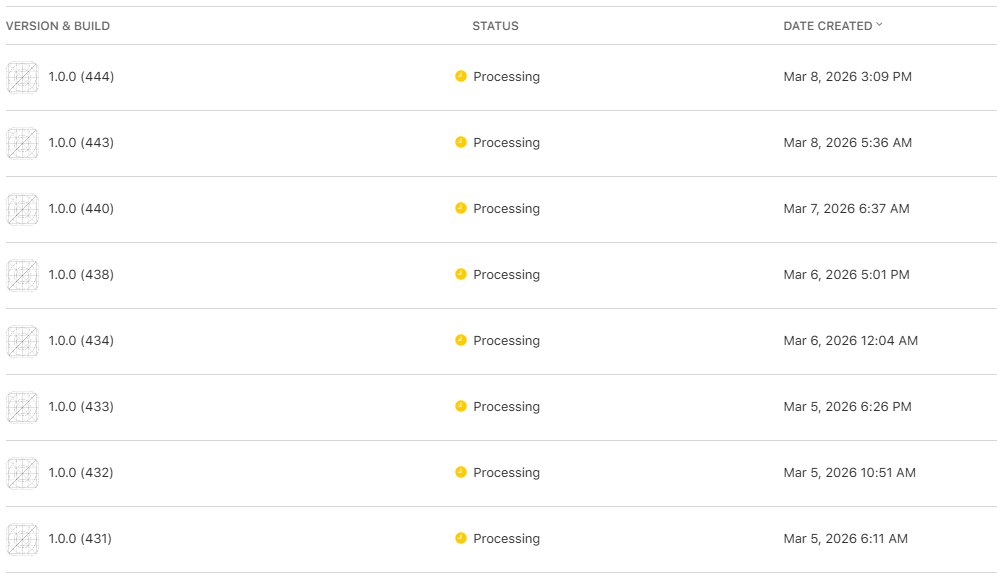997x575 pixels.
Task: Click yellow processing status icon for build 432
Action: 461,472
